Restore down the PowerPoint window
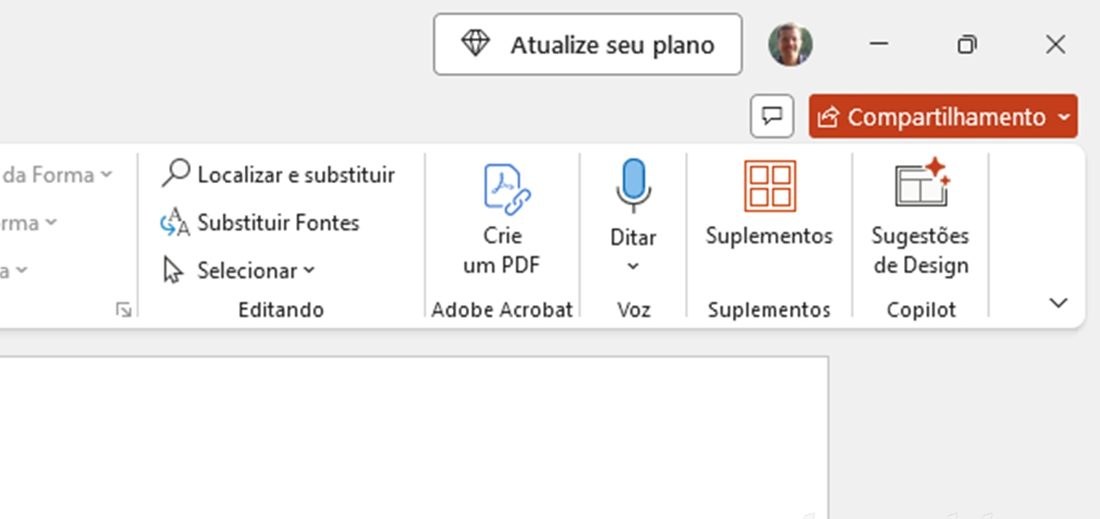This screenshot has height=519, width=1100. point(967,45)
